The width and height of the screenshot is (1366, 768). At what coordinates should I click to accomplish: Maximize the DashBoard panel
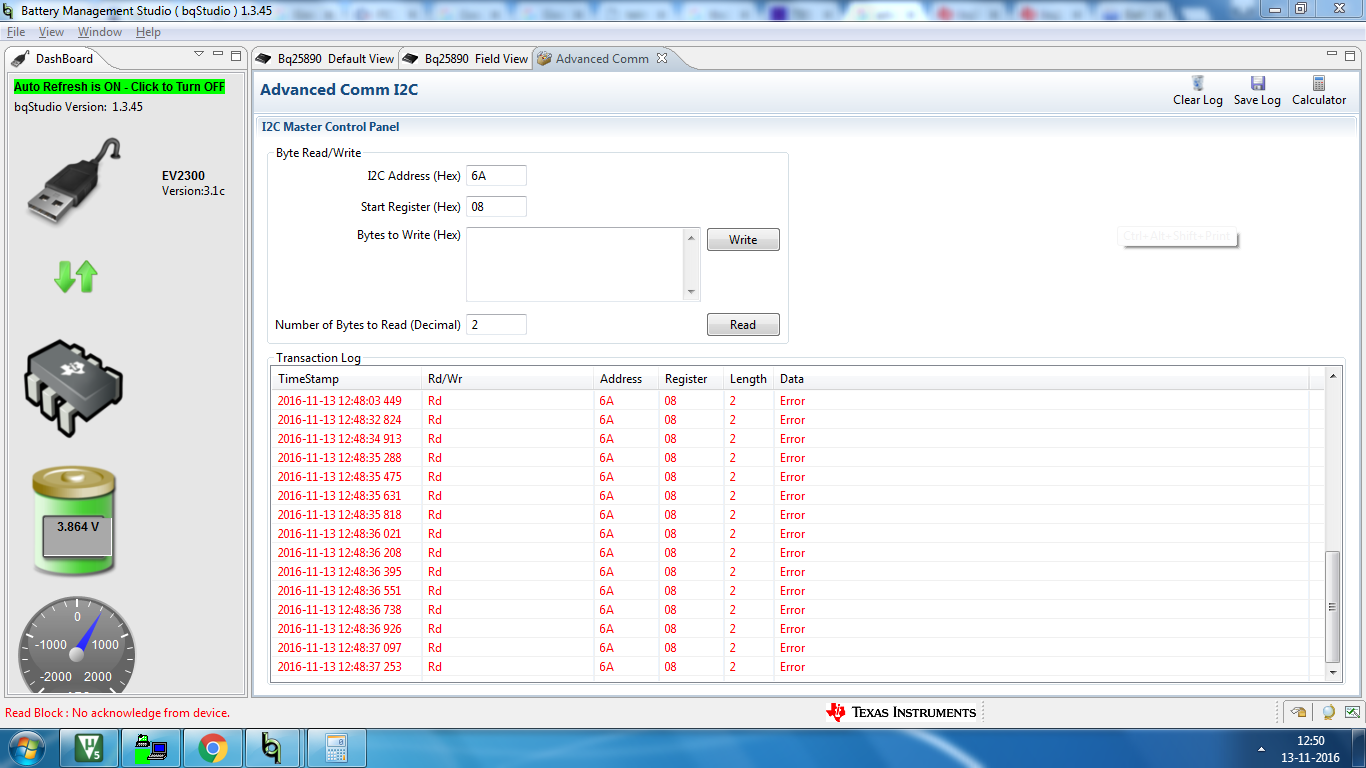pos(236,55)
